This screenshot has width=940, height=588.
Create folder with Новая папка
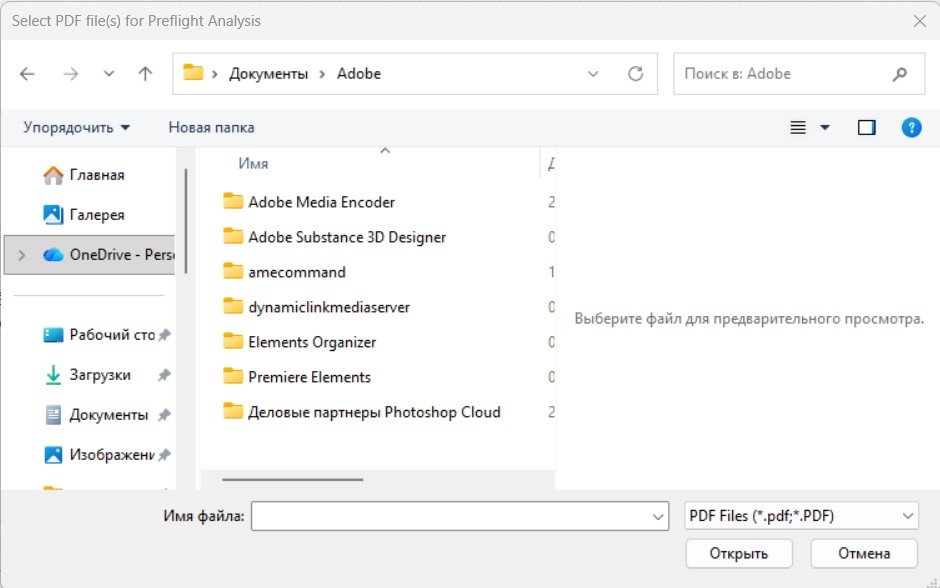pos(211,128)
